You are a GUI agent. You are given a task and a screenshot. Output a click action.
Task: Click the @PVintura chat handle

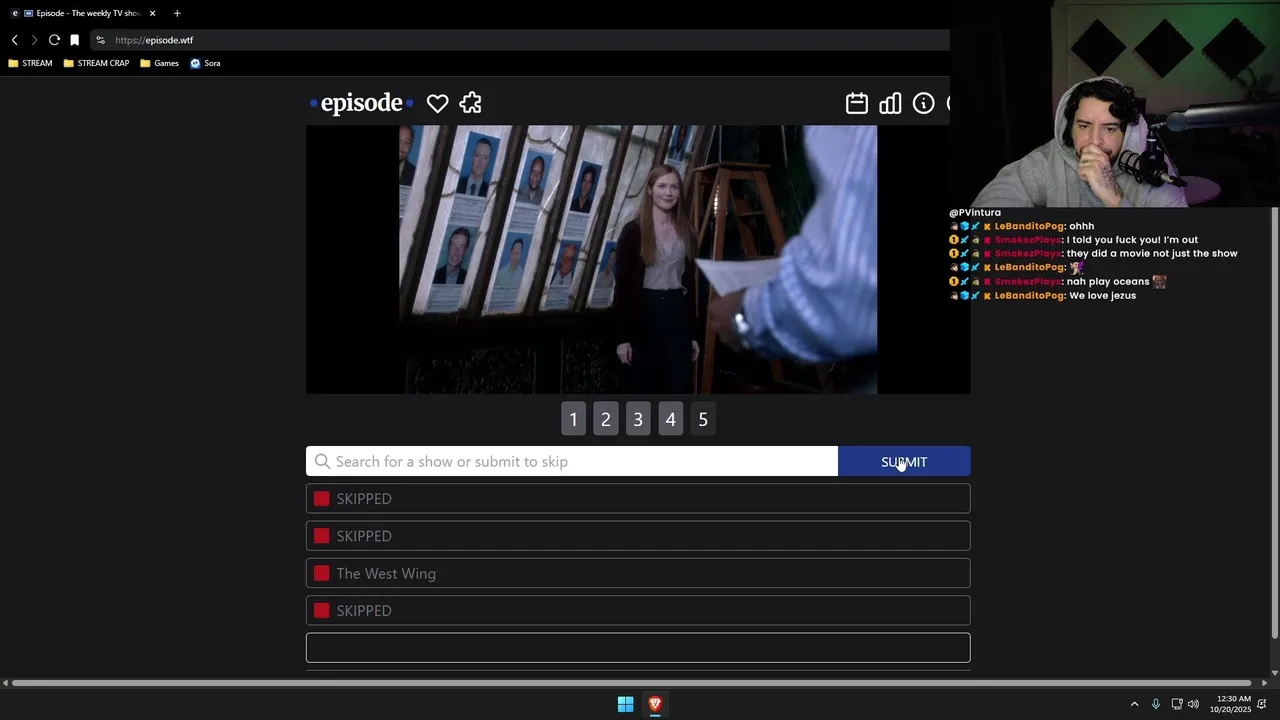point(975,212)
